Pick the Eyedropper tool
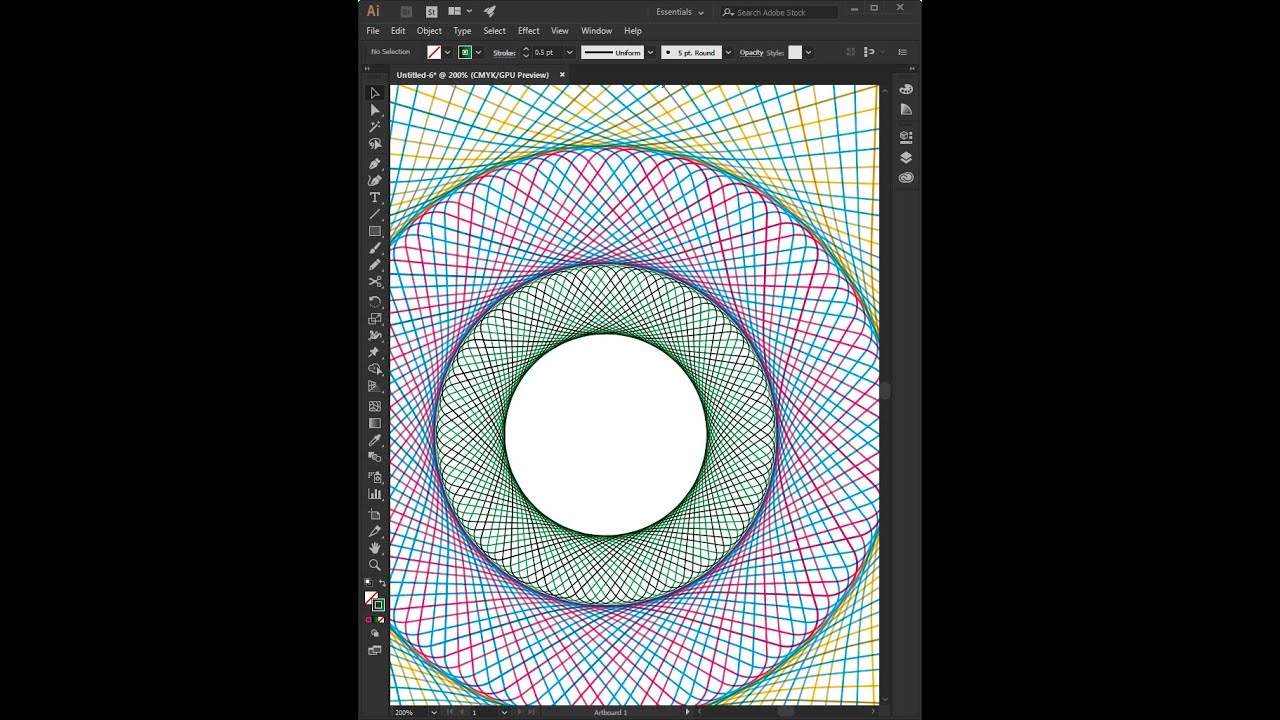 click(375, 440)
